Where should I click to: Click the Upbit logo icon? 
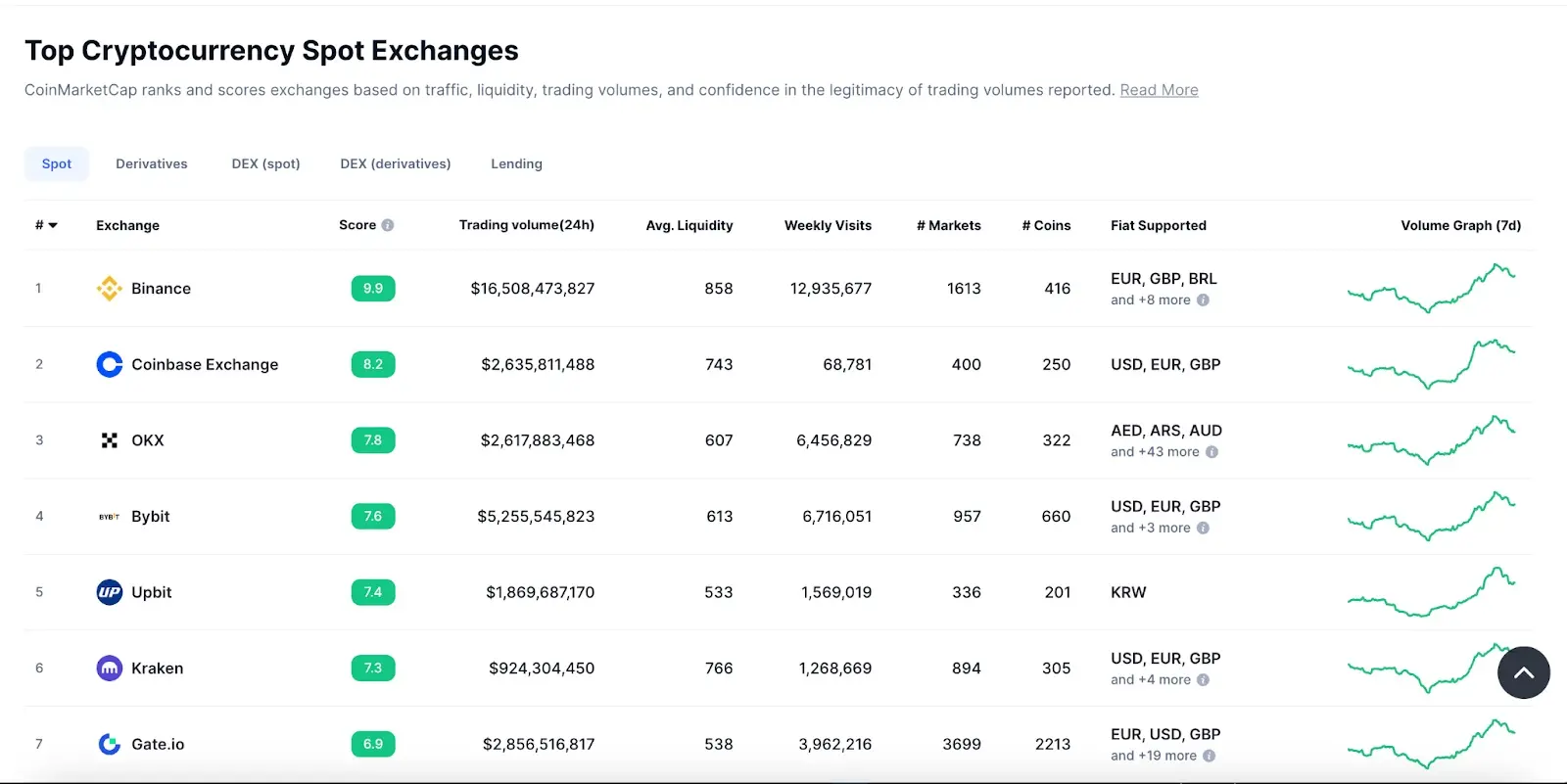click(110, 592)
